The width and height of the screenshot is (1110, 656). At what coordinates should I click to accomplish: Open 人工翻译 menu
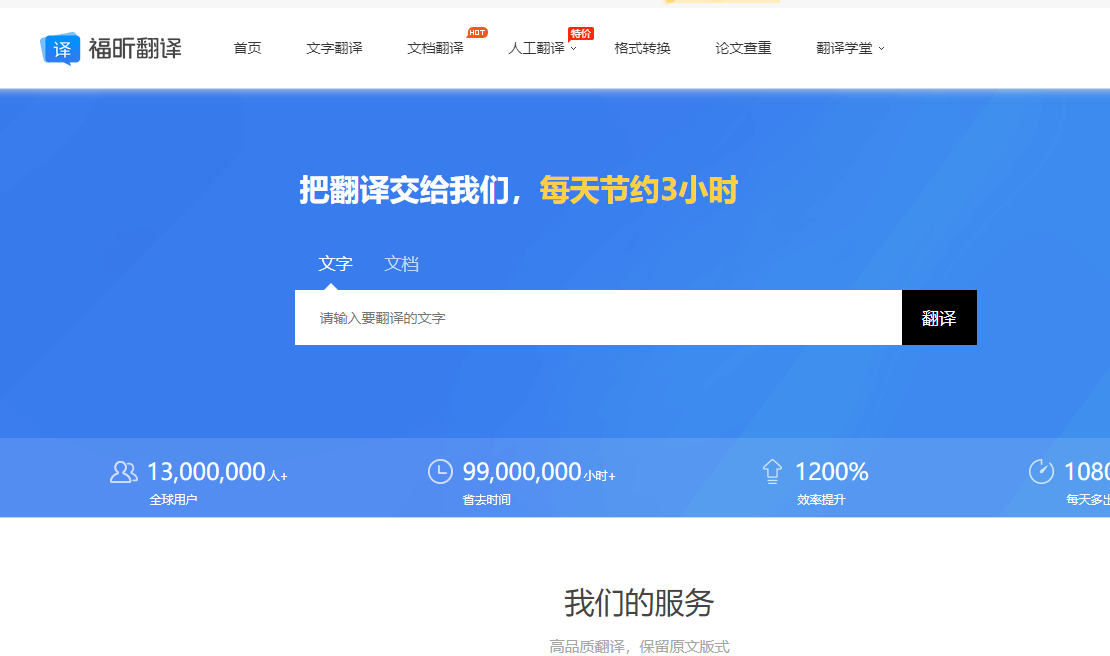[x=537, y=48]
